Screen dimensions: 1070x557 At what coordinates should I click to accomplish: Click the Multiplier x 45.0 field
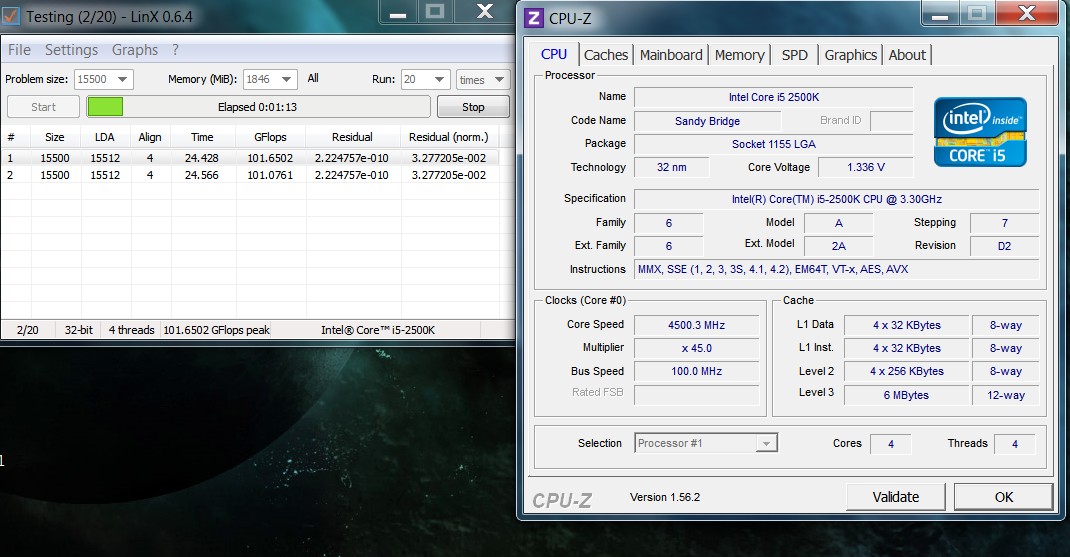click(x=696, y=348)
